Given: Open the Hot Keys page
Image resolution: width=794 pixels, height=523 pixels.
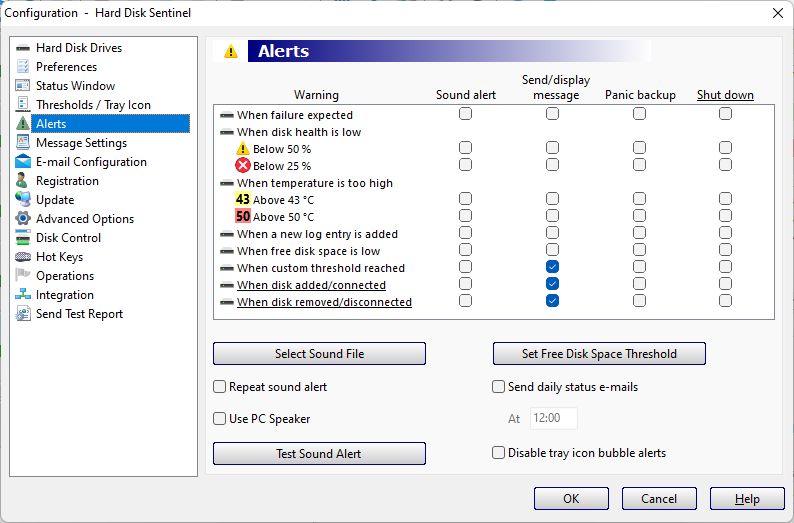Looking at the screenshot, I should tap(59, 257).
